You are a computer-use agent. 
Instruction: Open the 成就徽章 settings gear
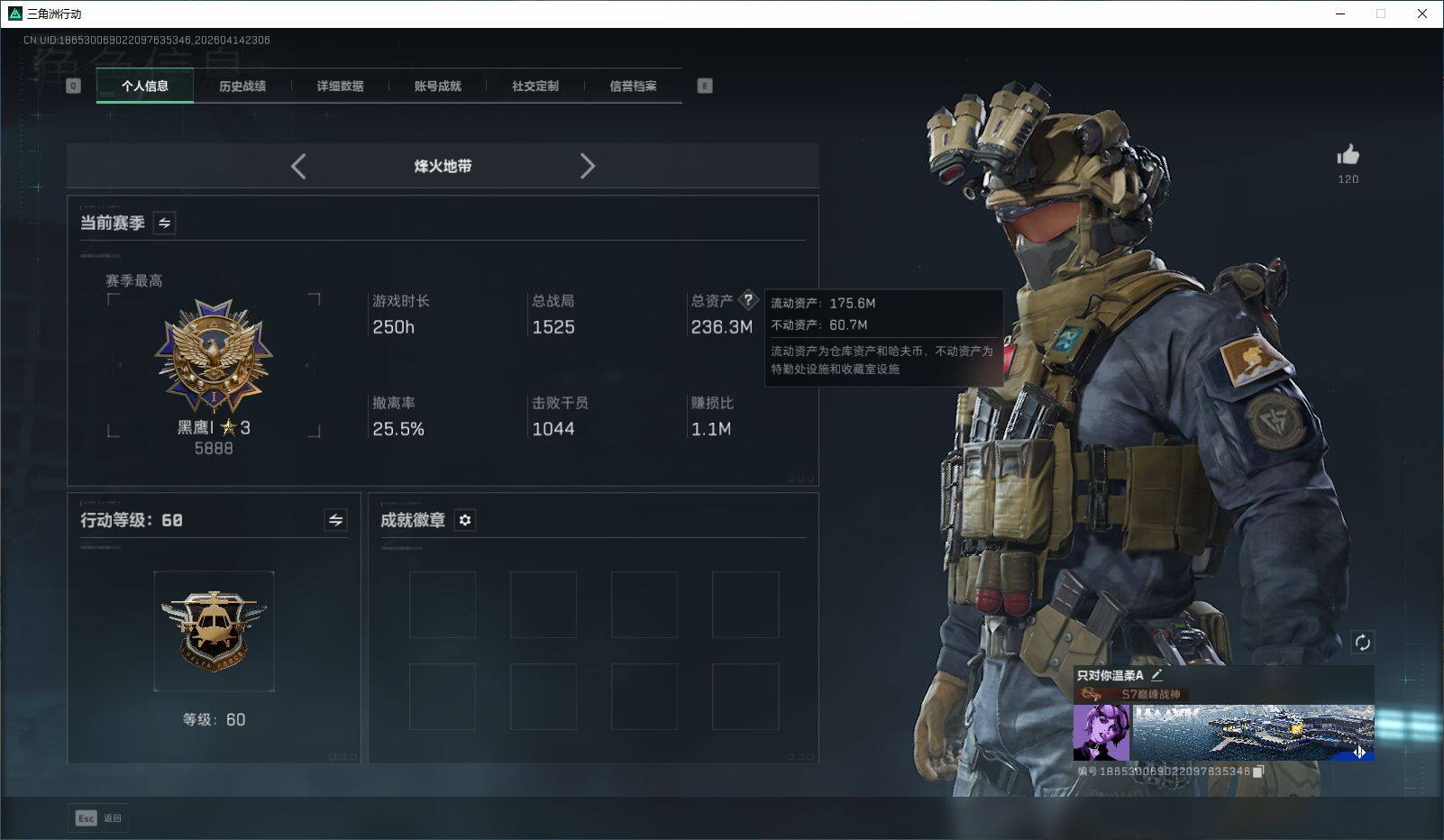point(465,520)
